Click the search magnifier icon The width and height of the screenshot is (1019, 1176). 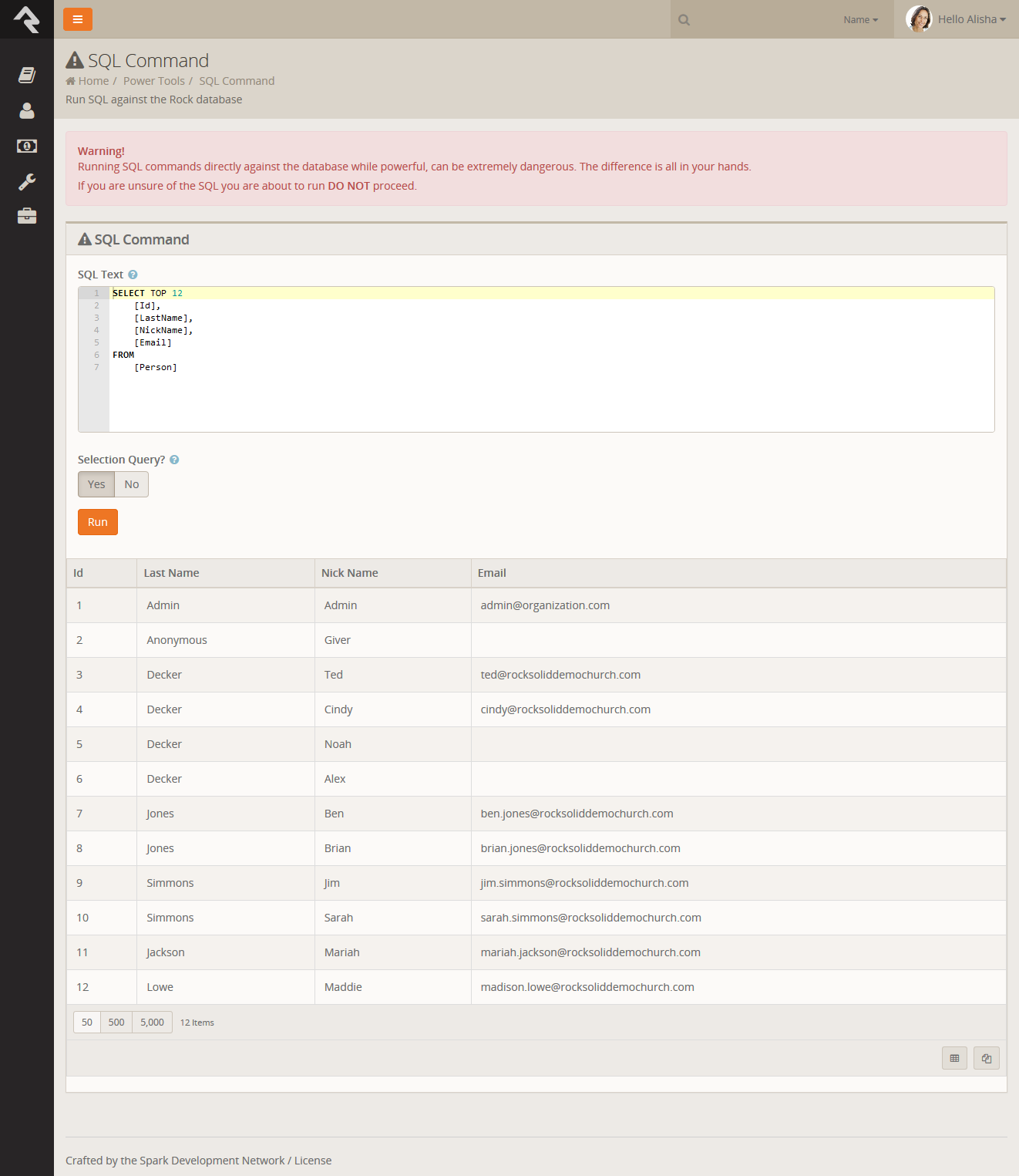tap(684, 20)
